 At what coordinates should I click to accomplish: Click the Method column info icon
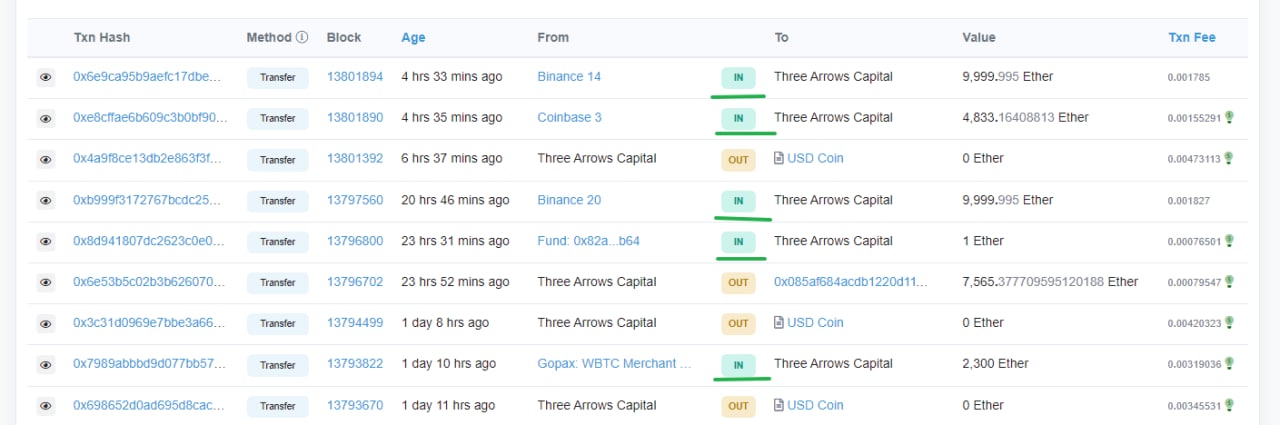(302, 37)
